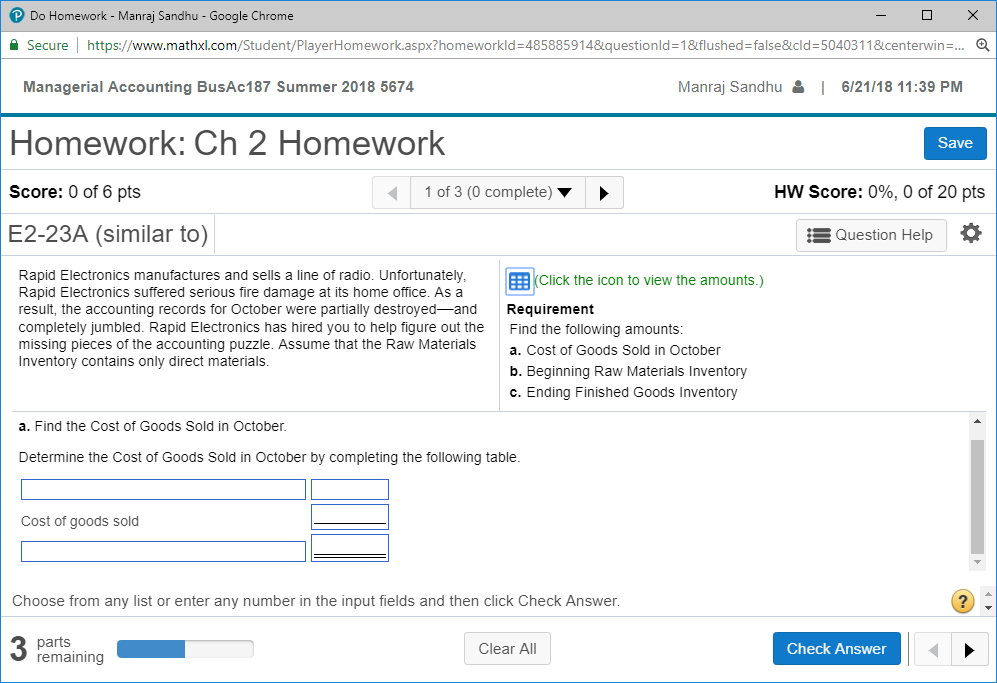The width and height of the screenshot is (997, 683).
Task: Click the first blank answer text box
Action: click(162, 489)
